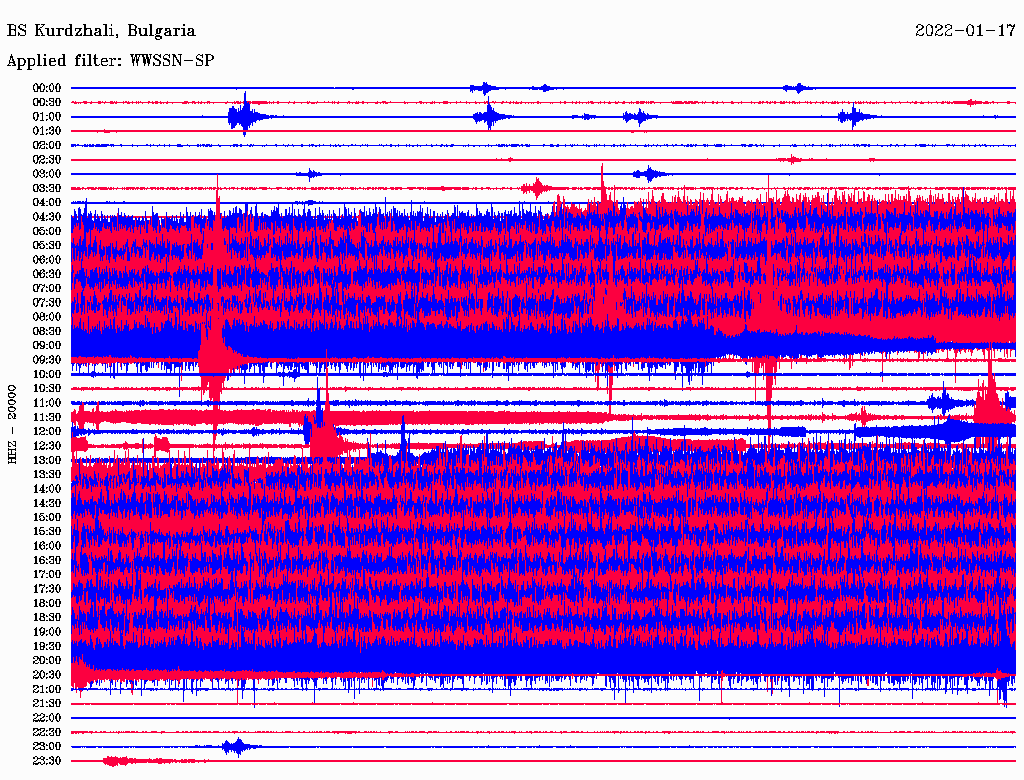
Task: Click the station title BS Kurdzhali, Bulgaria
Action: click(x=101, y=31)
